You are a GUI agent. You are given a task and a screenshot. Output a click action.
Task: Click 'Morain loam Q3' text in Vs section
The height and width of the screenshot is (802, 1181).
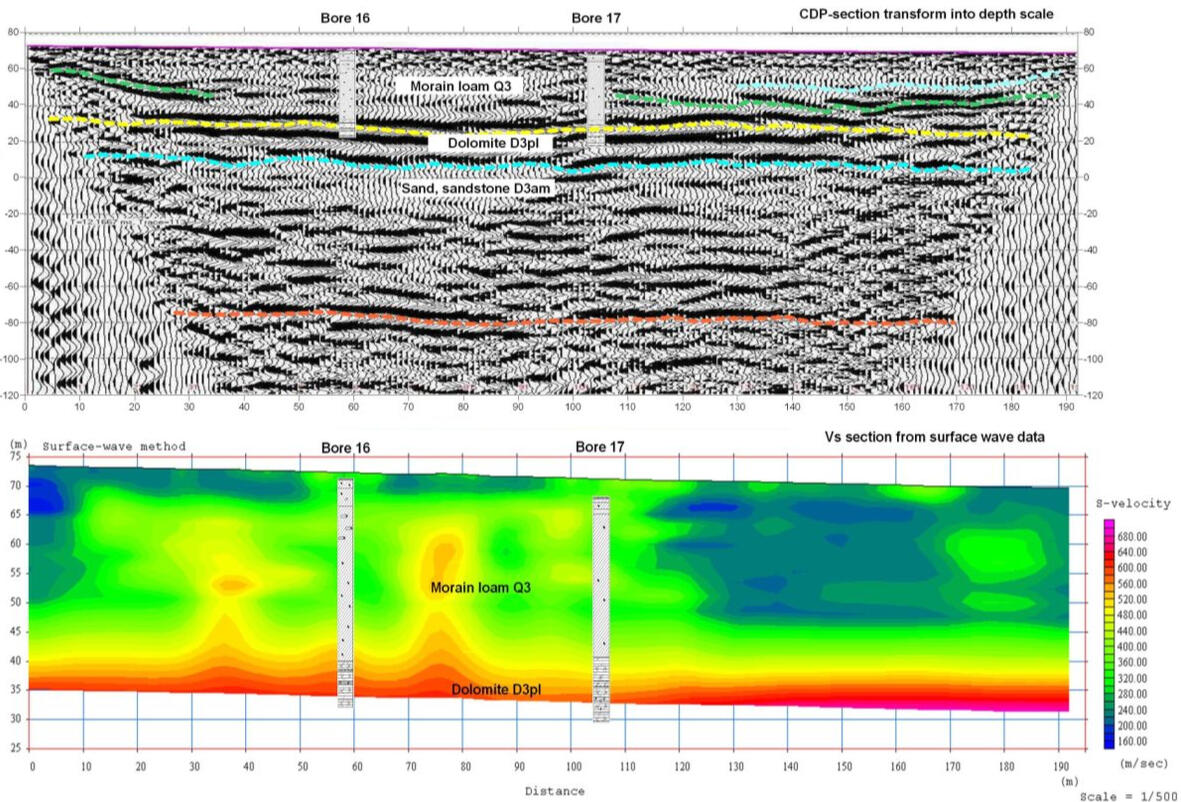tap(480, 588)
